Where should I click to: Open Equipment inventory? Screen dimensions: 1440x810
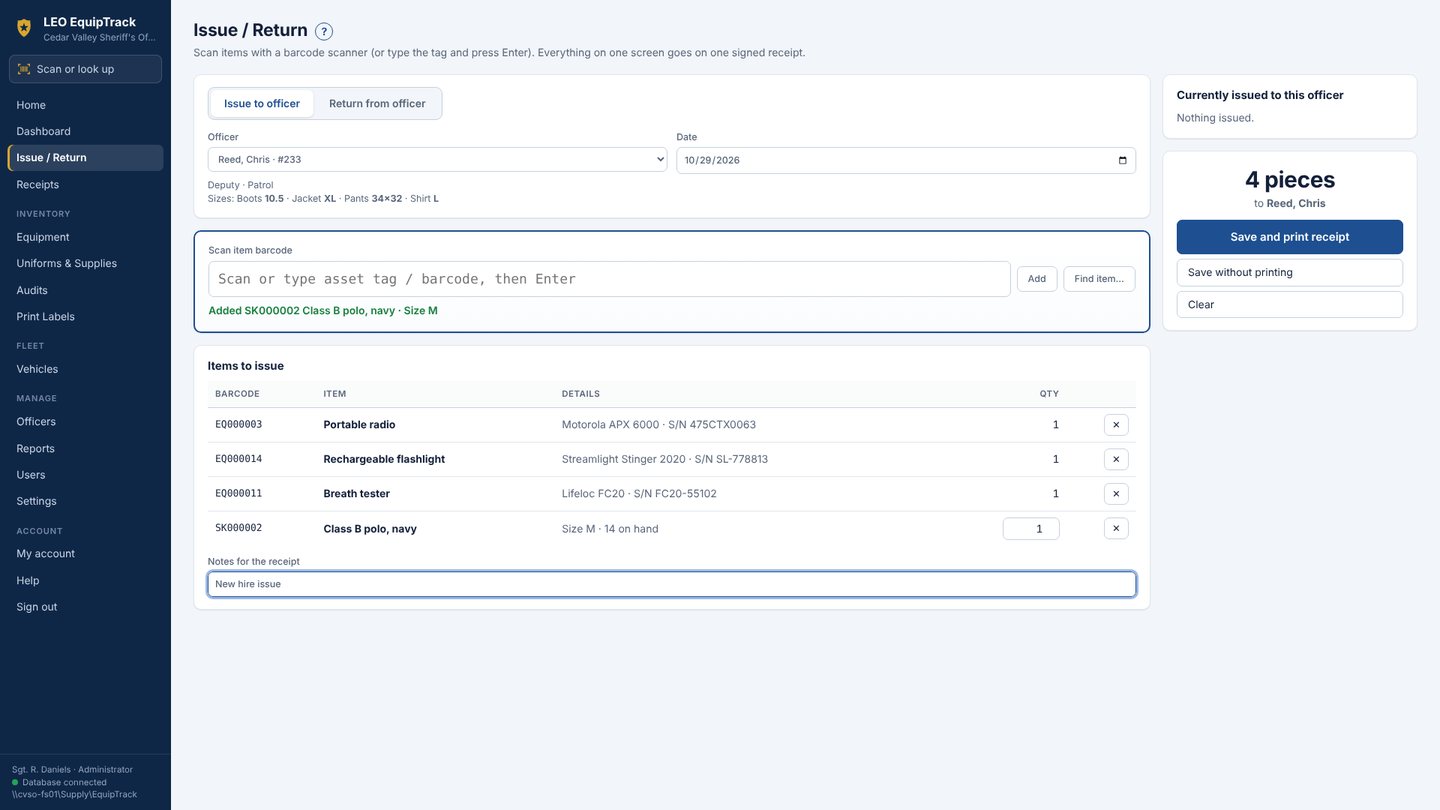85,237
